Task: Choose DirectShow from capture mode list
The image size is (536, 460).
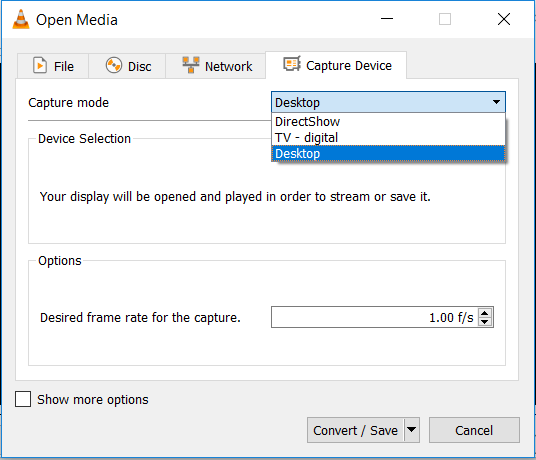Action: 388,121
